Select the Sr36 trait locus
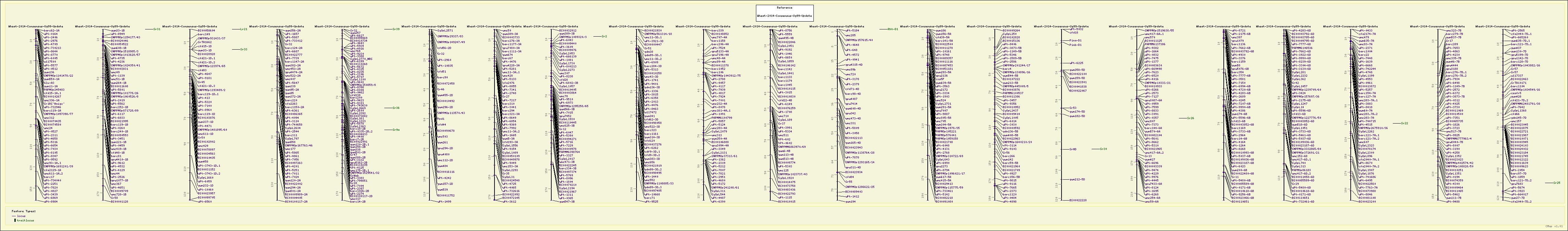Viewport: 1568px width, 231px height. 396,108
